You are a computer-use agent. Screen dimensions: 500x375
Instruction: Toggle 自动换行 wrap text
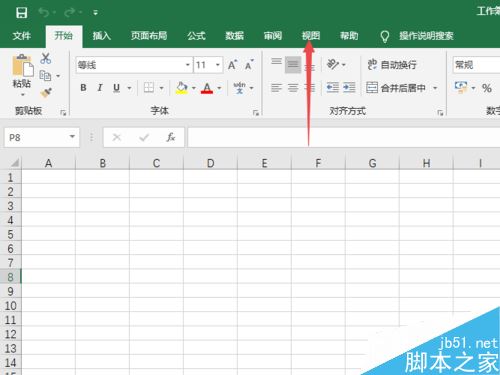point(392,65)
